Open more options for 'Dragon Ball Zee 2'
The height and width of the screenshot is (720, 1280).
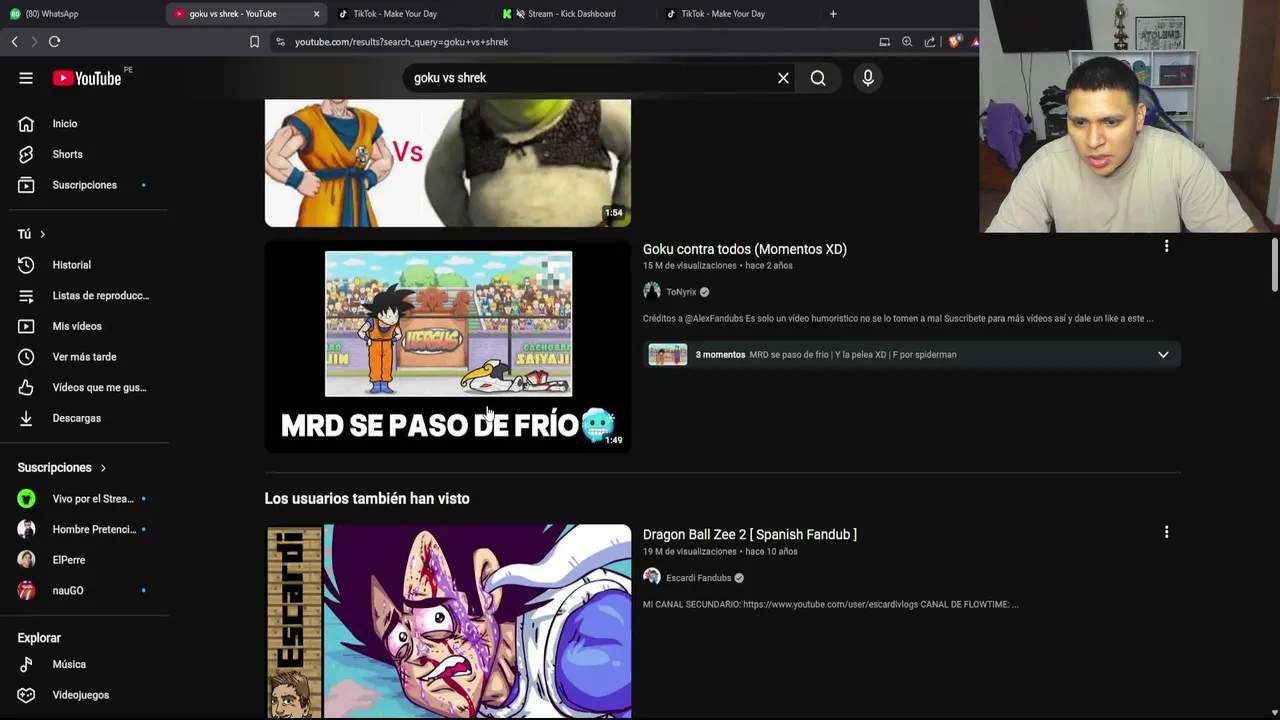[1166, 532]
